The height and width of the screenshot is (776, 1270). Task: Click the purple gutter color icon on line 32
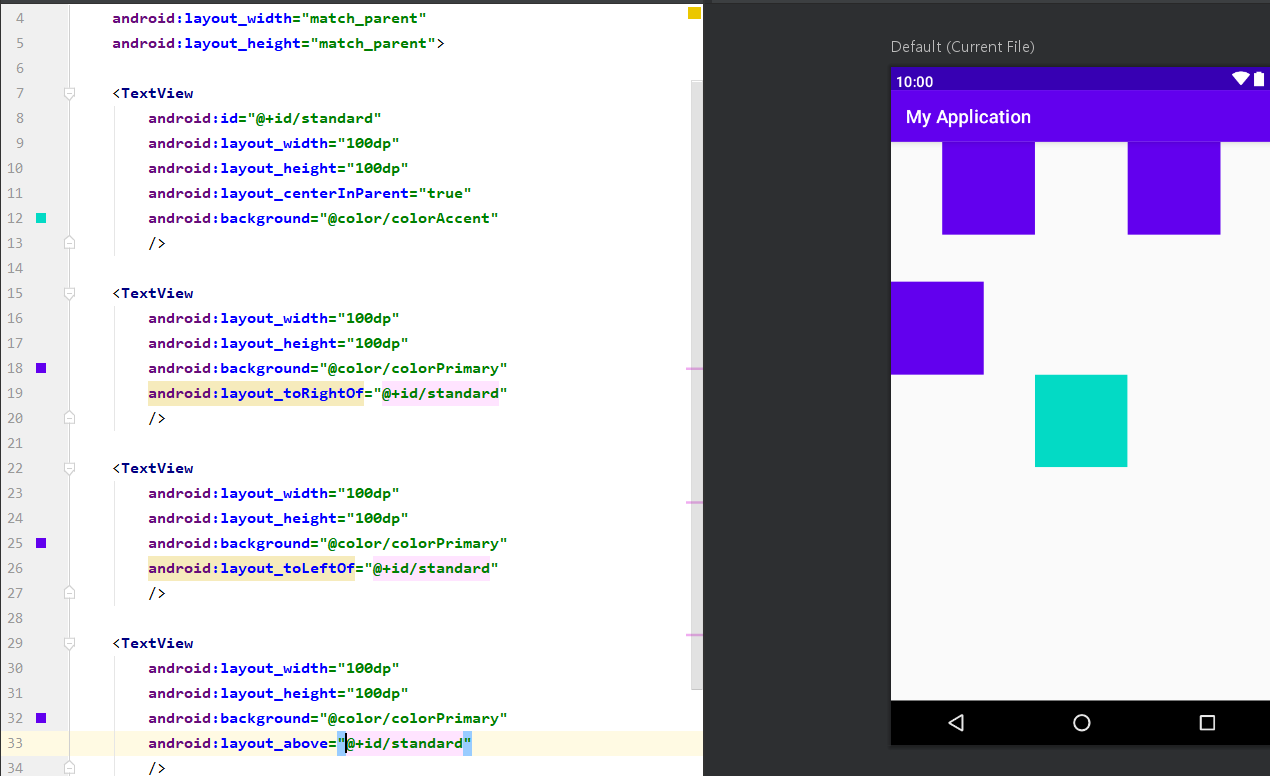click(x=41, y=718)
